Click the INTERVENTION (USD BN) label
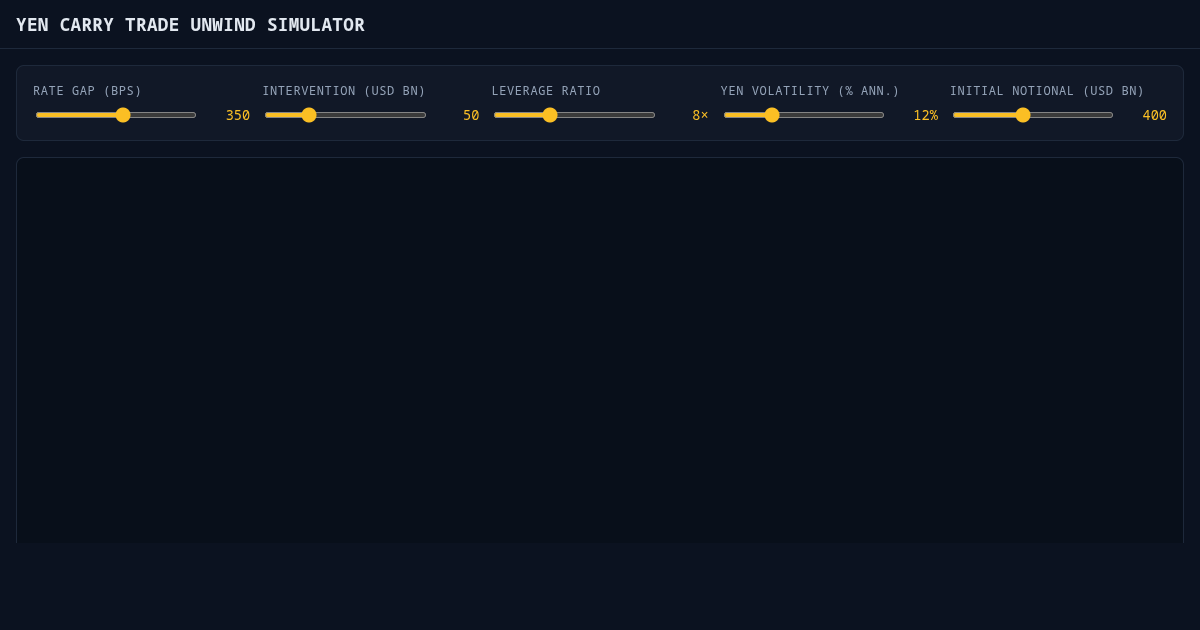This screenshot has width=1200, height=630. click(x=344, y=91)
